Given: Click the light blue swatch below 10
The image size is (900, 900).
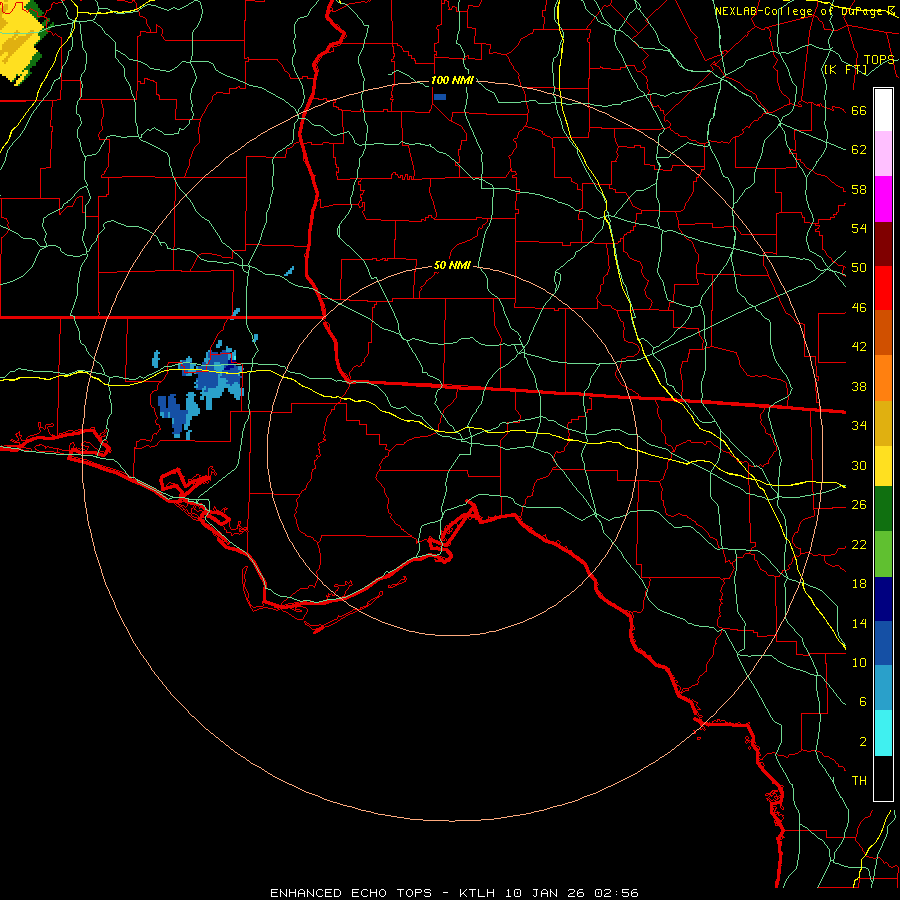Looking at the screenshot, I should 883,688.
